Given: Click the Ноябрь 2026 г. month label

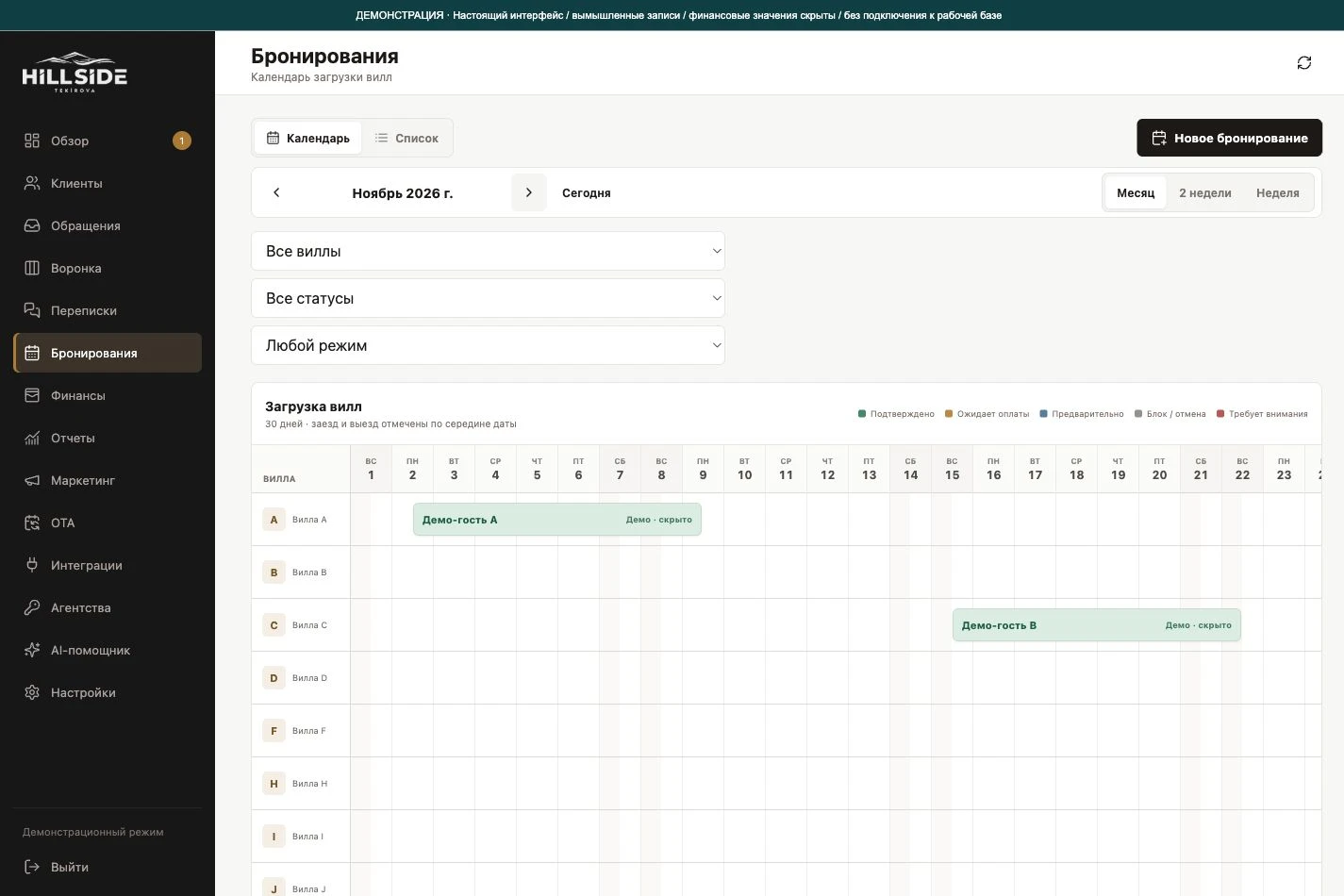Looking at the screenshot, I should [x=403, y=193].
